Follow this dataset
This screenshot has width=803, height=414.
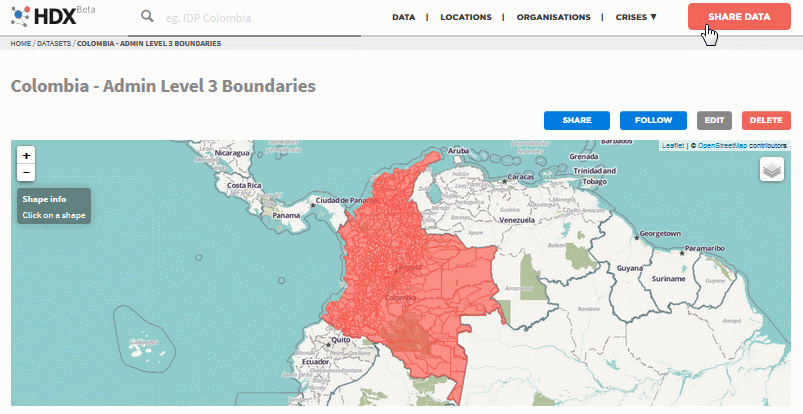[652, 120]
